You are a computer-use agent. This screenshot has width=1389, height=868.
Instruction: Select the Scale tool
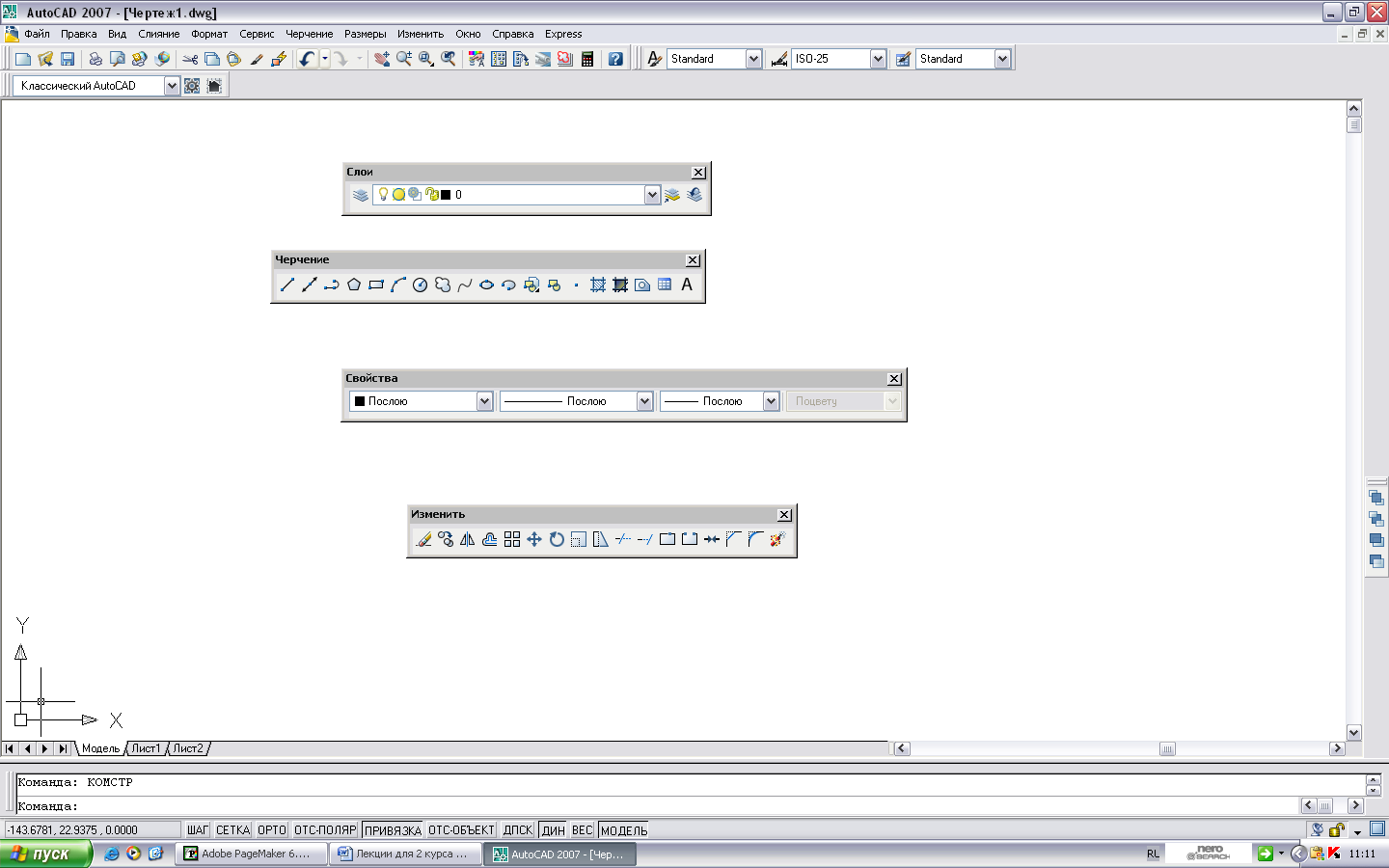579,539
